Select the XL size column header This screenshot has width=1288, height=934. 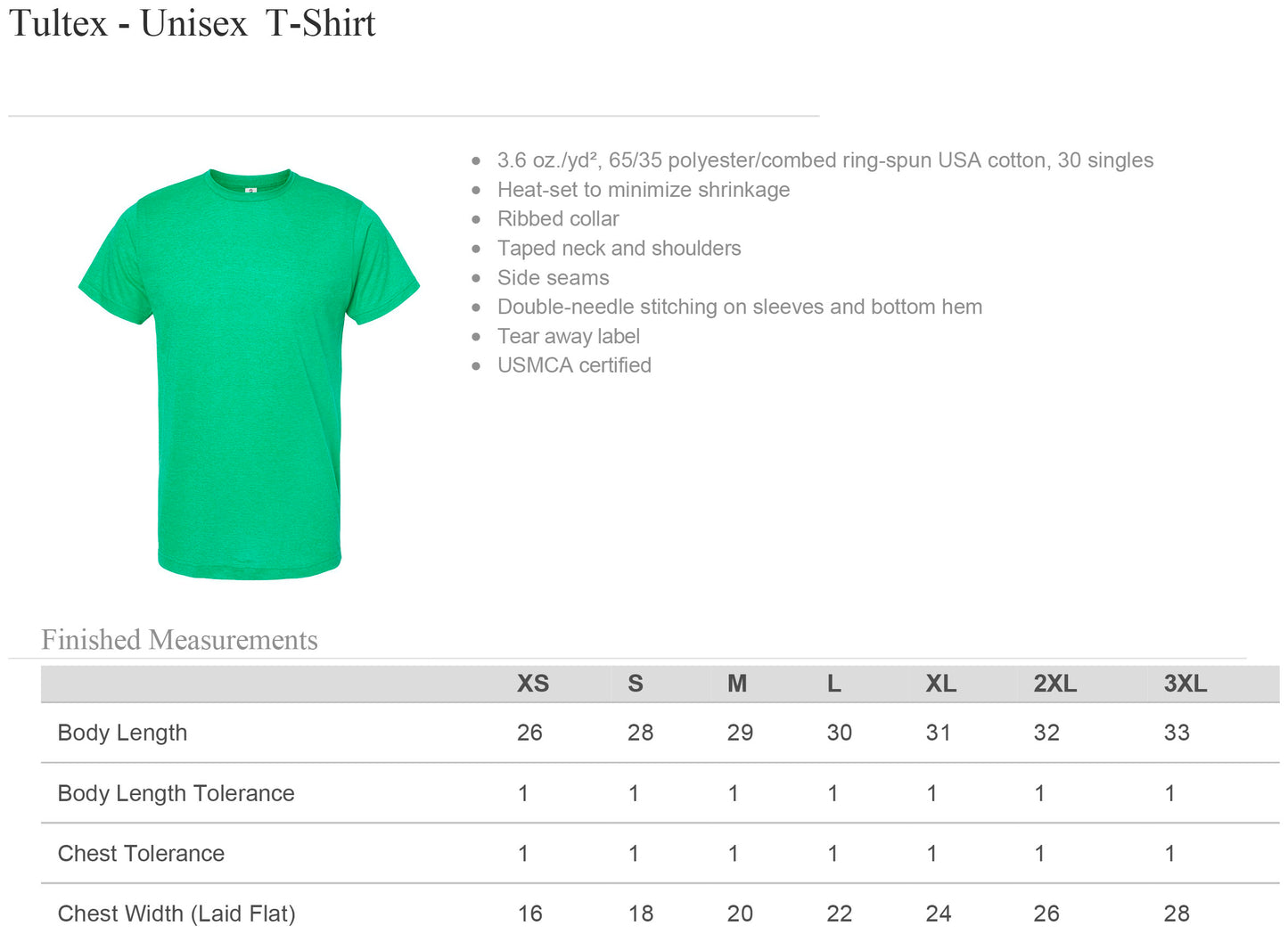940,684
